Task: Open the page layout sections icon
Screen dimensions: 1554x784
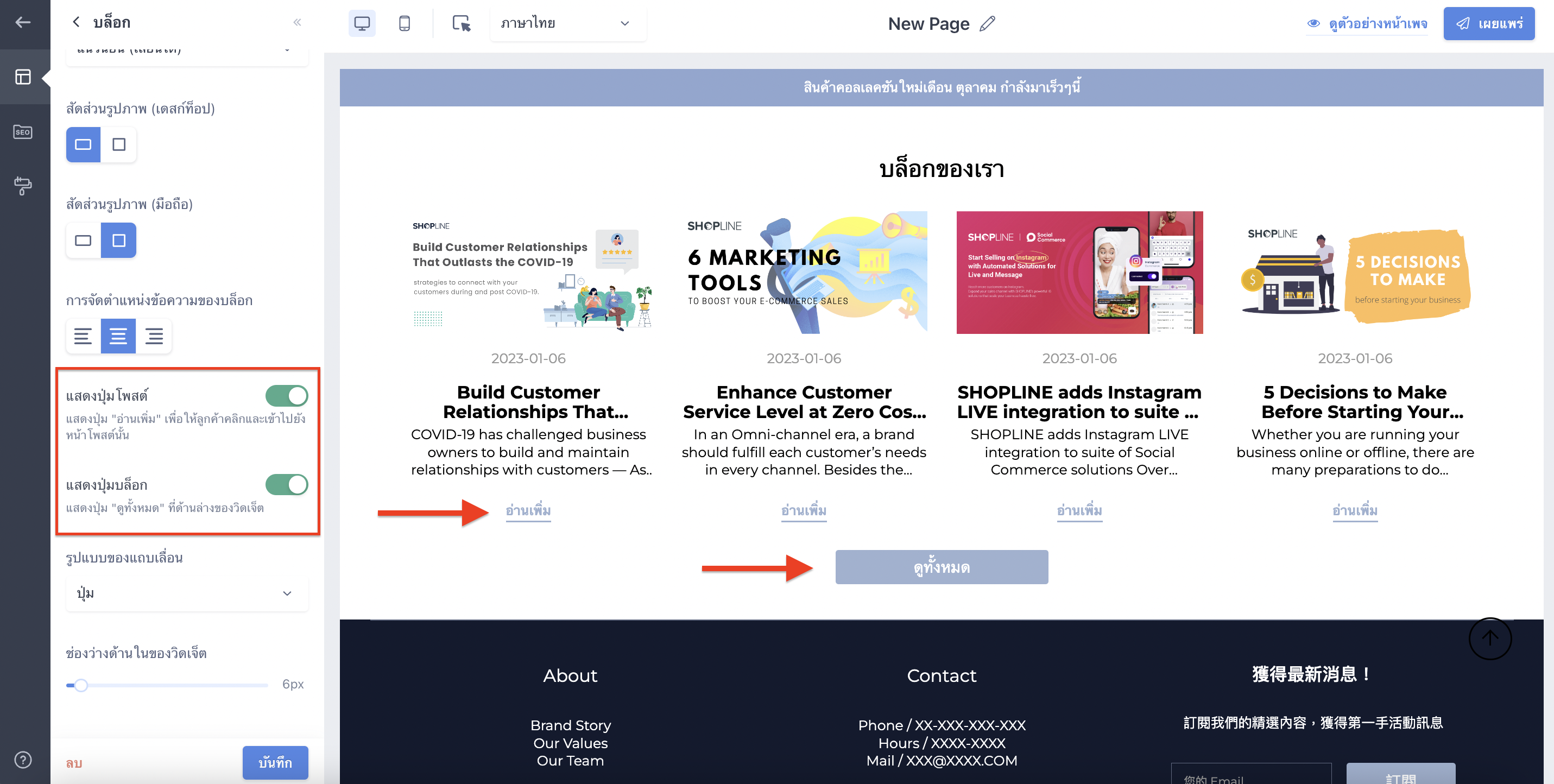Action: (x=23, y=77)
